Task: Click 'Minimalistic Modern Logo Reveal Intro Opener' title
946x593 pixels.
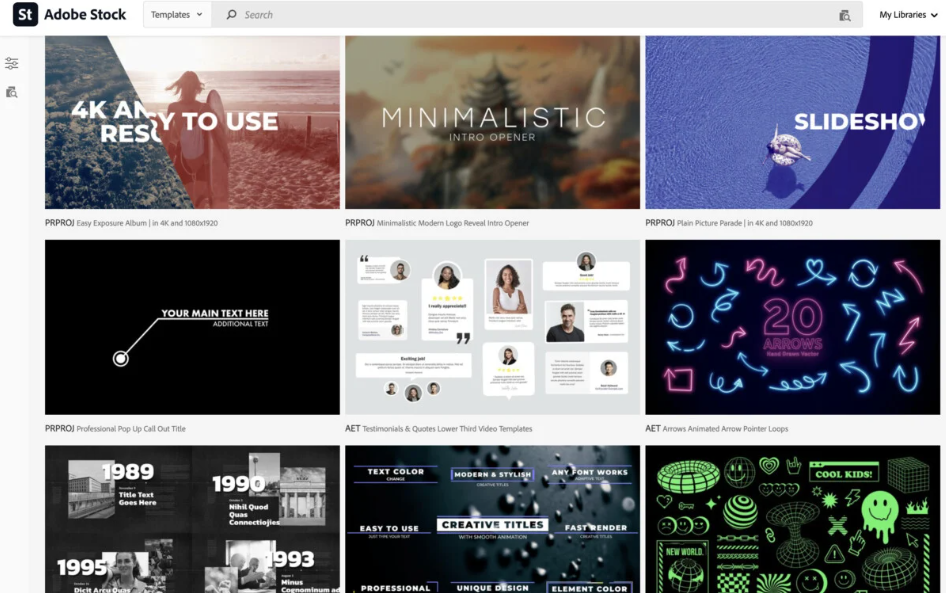Action: [x=452, y=223]
